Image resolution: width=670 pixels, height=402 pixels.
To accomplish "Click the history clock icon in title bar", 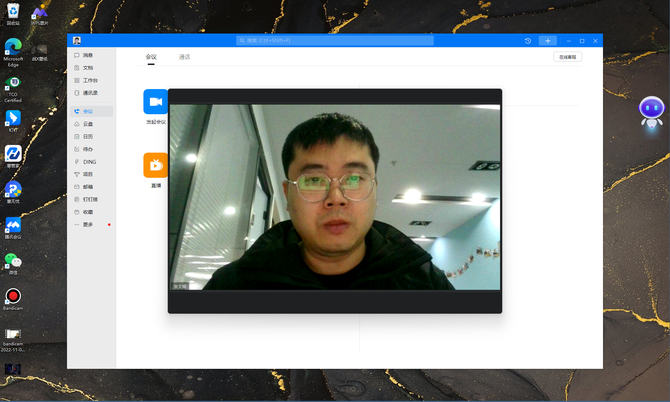I will [x=527, y=40].
